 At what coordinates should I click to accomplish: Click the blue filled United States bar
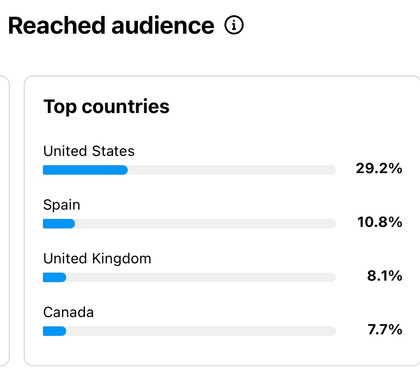tap(85, 170)
